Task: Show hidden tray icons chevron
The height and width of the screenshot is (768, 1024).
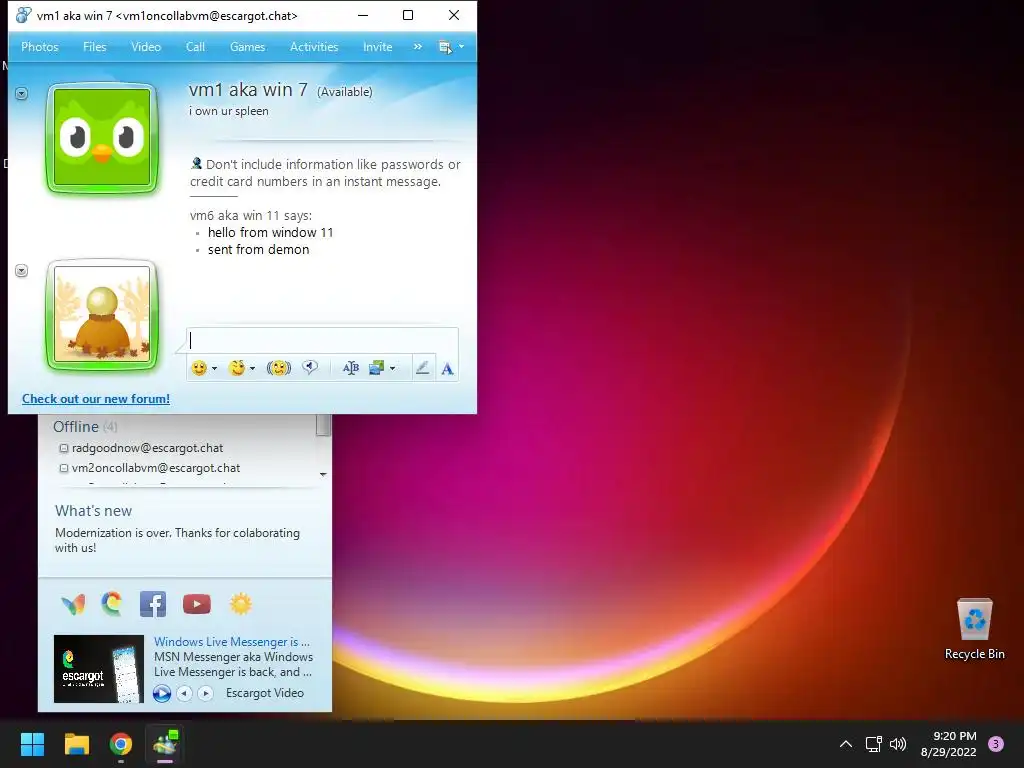Action: tap(846, 744)
